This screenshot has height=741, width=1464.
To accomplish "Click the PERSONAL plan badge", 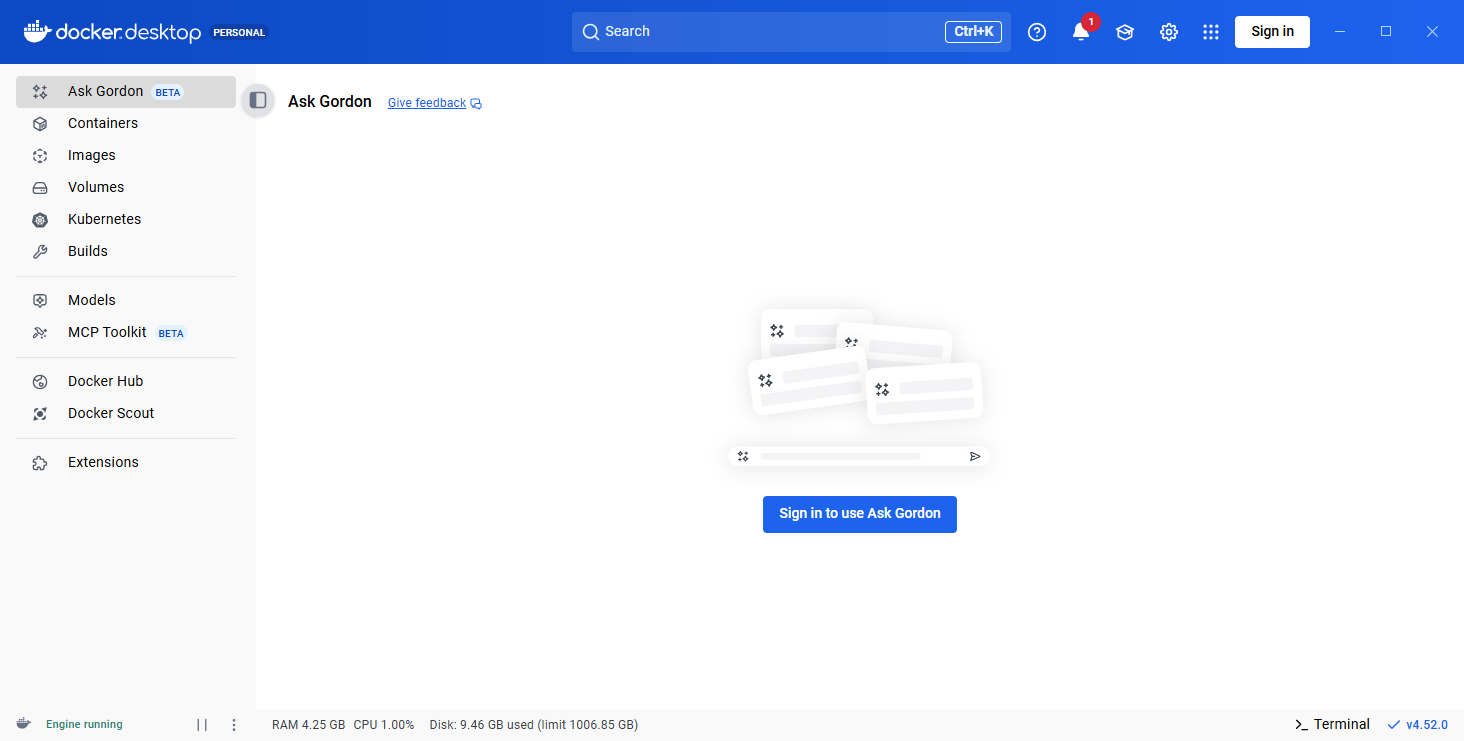I will [239, 32].
